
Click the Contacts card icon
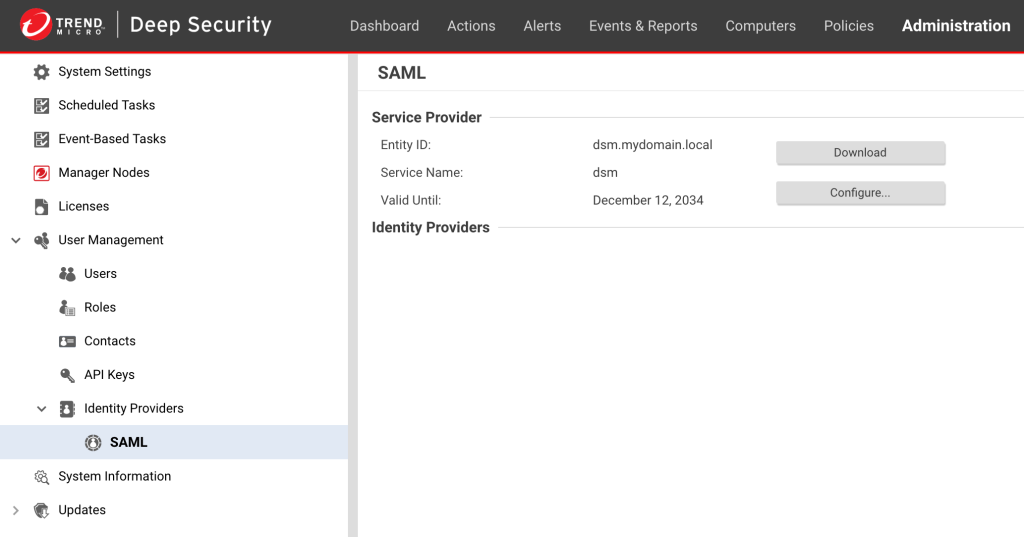(67, 341)
